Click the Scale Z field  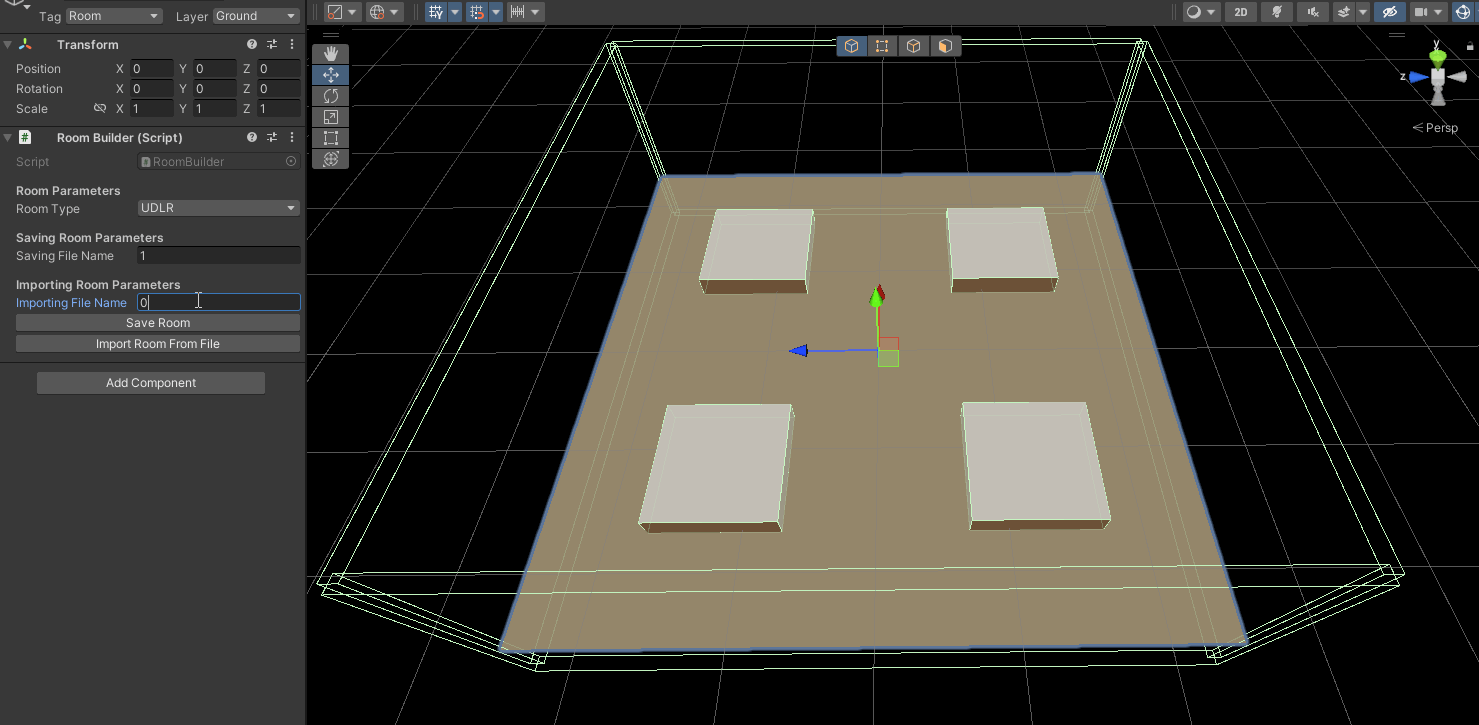click(x=279, y=108)
